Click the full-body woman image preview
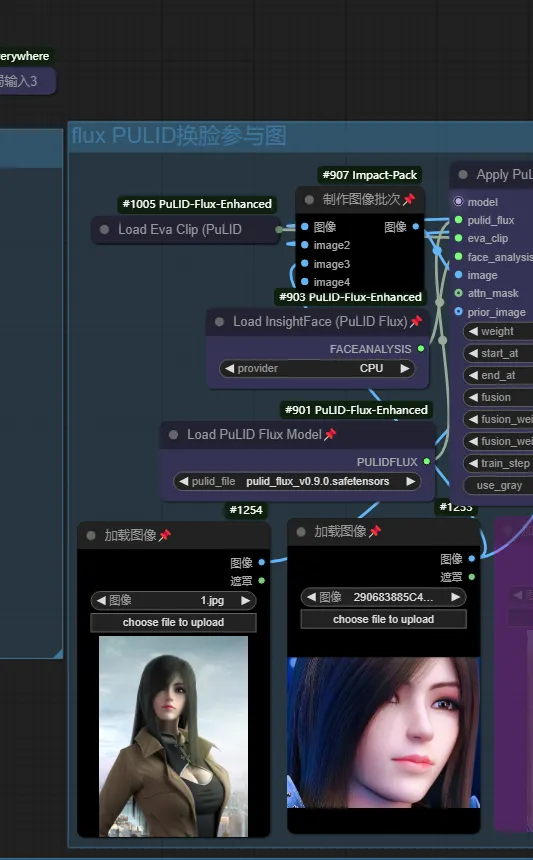Image resolution: width=533 pixels, height=860 pixels. click(173, 736)
